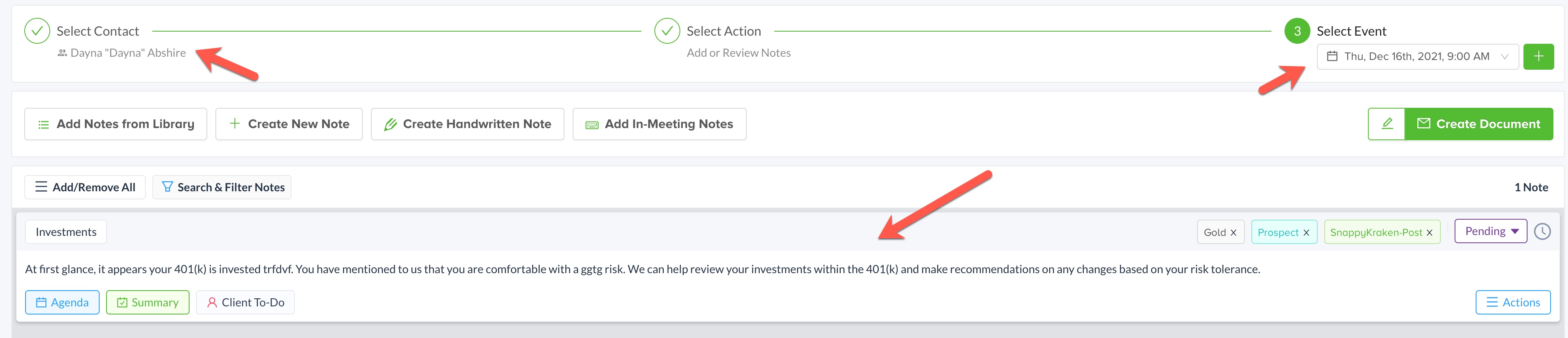Toggle Client To-Do for the note

tap(245, 303)
